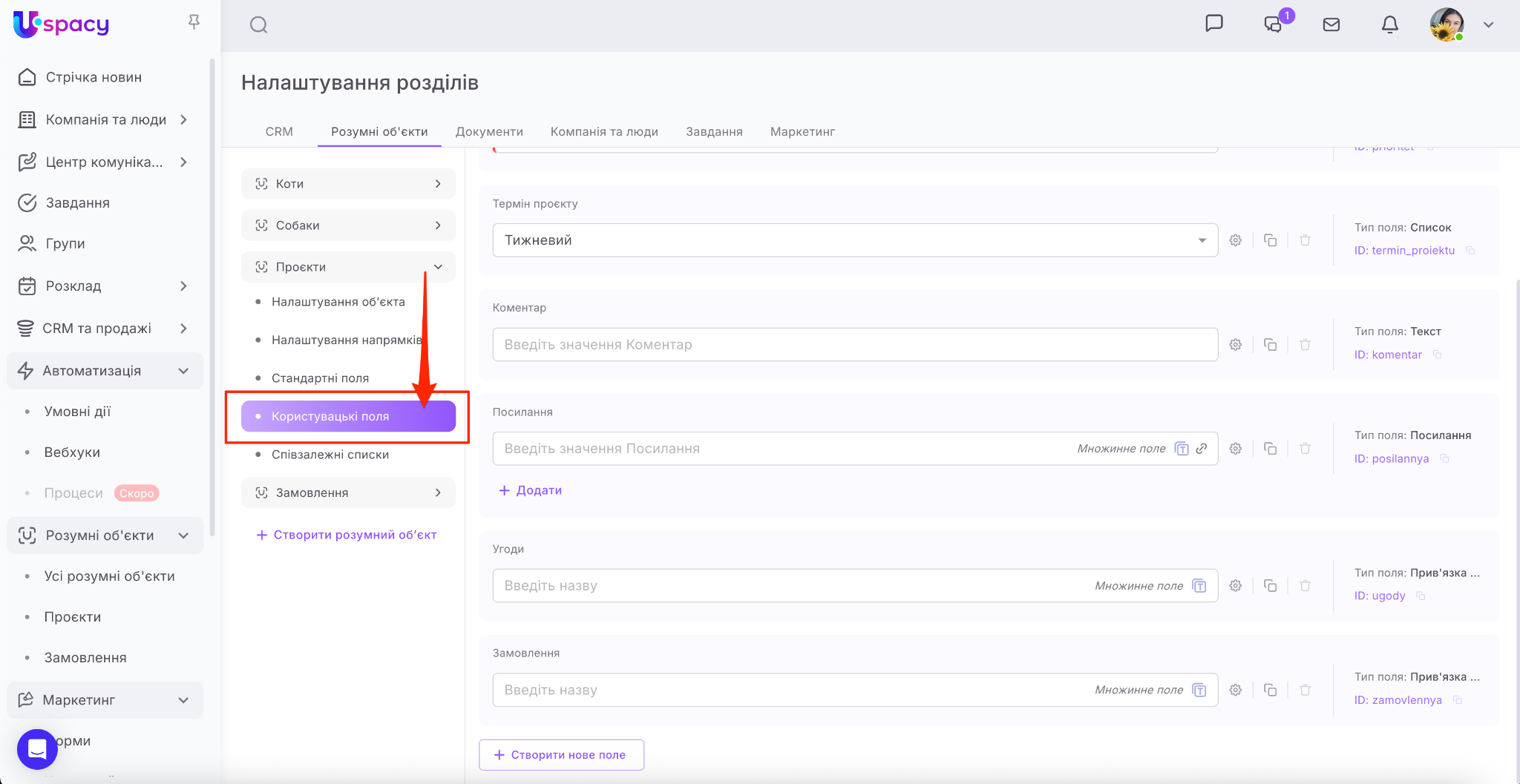Screen dimensions: 1520x784
Task: Click the search magnifier icon
Action: pos(258,25)
